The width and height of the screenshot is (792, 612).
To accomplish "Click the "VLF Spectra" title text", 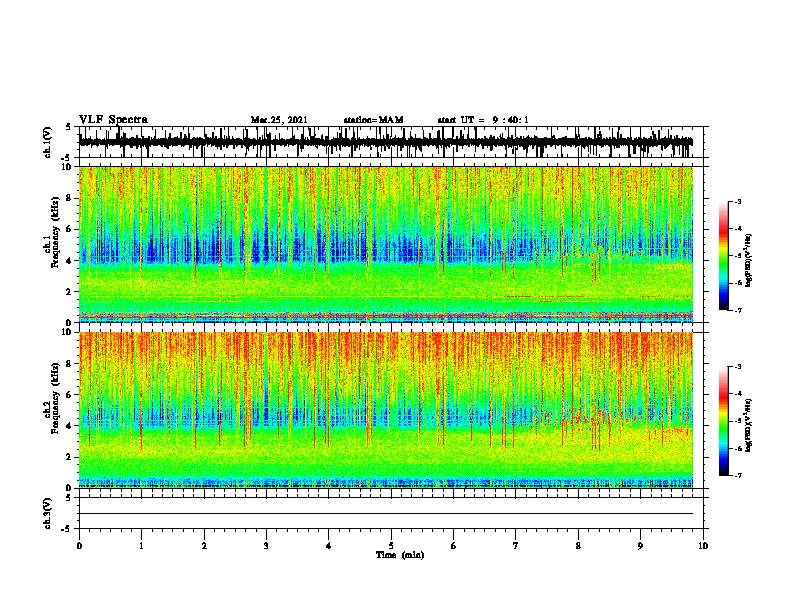I will (x=113, y=119).
